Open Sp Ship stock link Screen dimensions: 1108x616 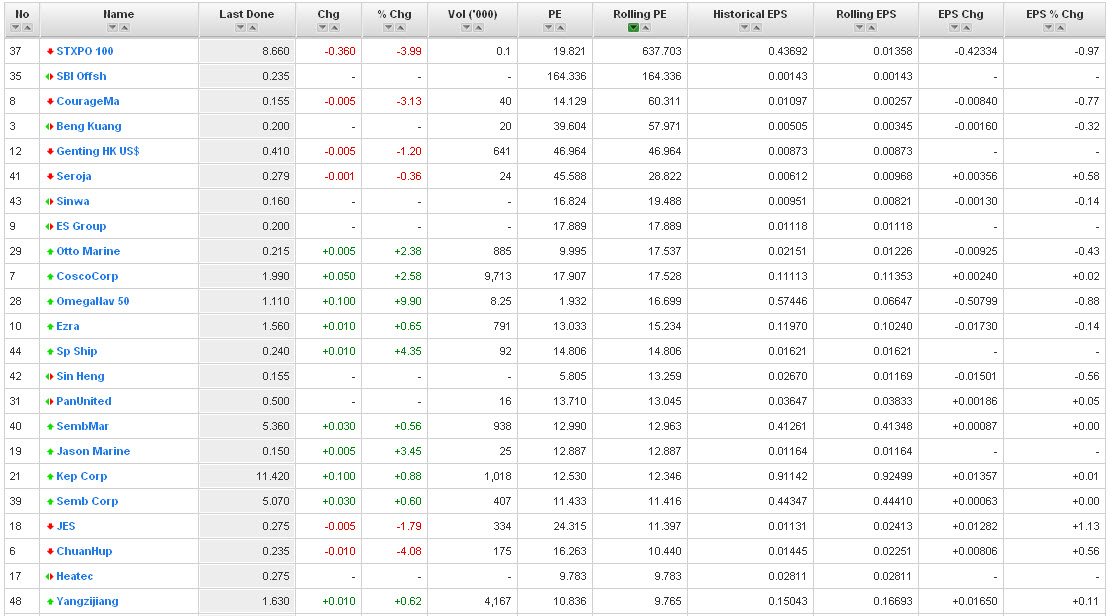pyautogui.click(x=77, y=351)
